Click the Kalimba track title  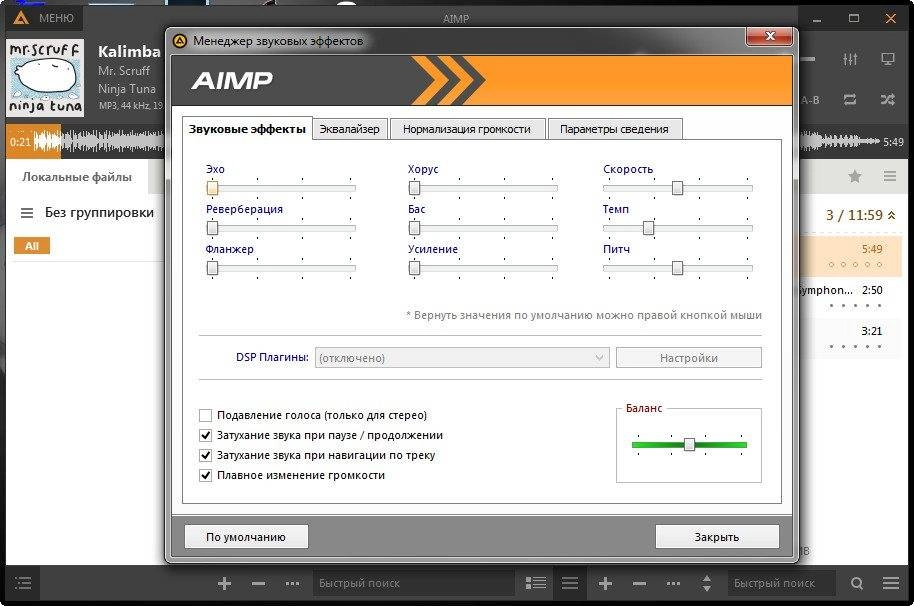tap(129, 51)
